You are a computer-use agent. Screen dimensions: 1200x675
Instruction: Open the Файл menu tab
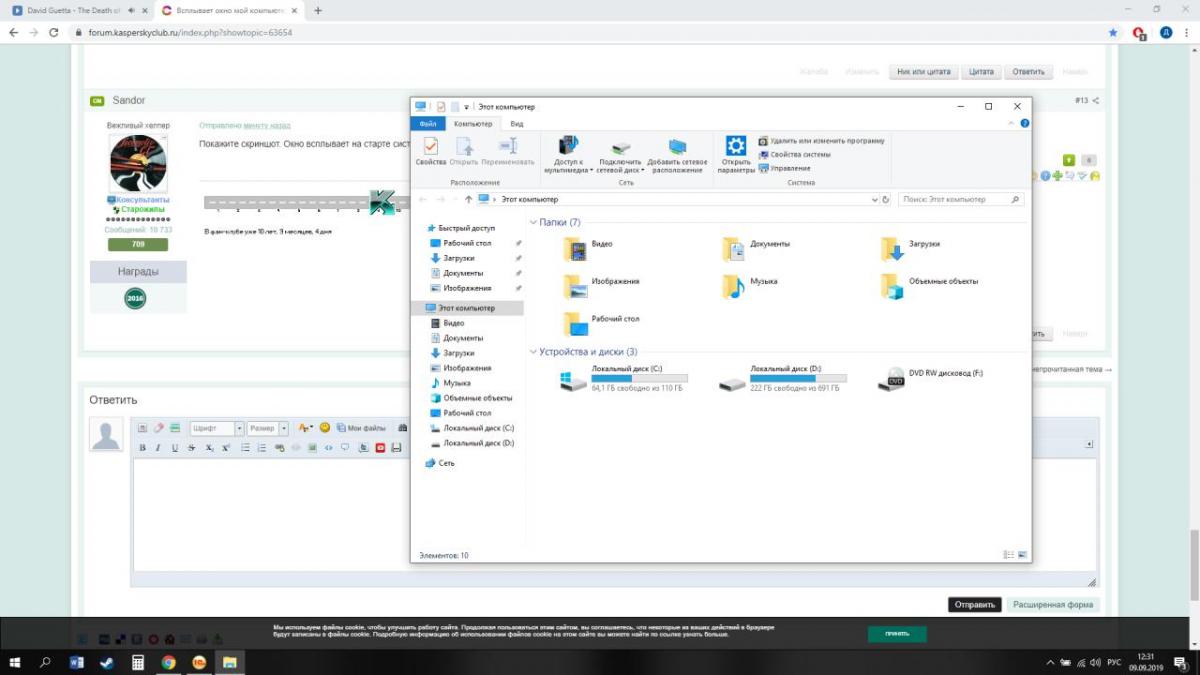click(427, 124)
